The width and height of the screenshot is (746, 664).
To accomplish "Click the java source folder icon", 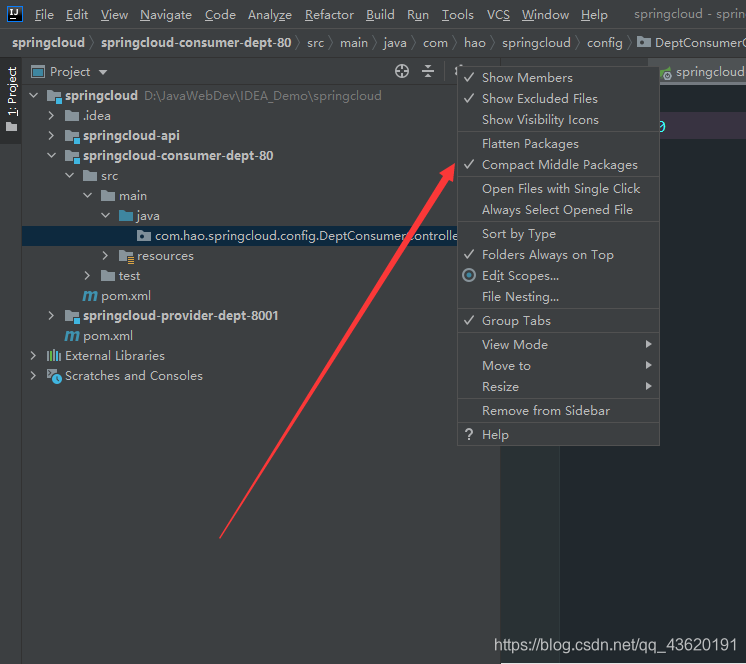I will (x=126, y=216).
